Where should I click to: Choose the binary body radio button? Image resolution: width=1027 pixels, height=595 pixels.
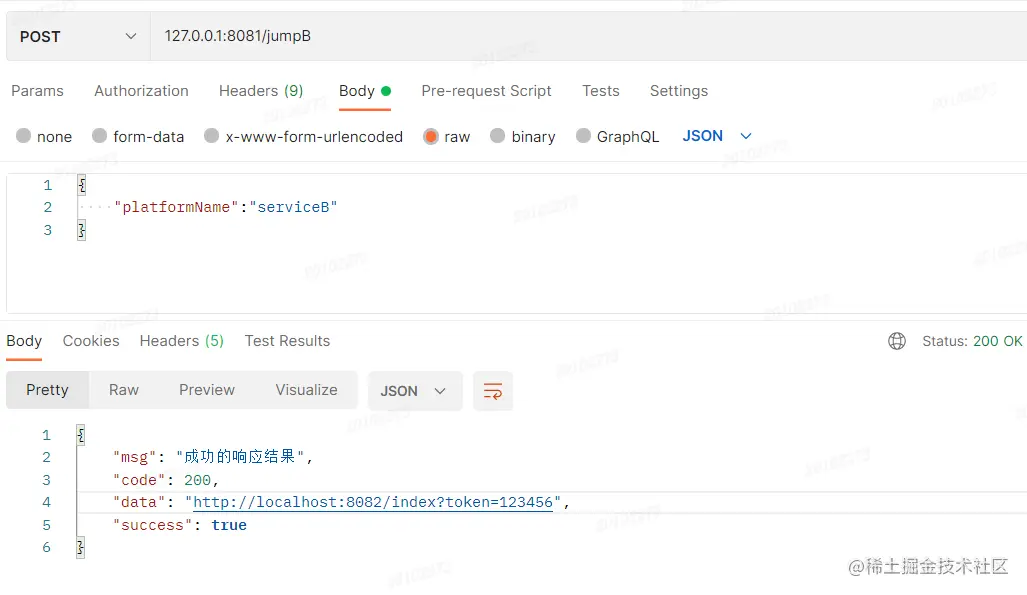coord(498,136)
